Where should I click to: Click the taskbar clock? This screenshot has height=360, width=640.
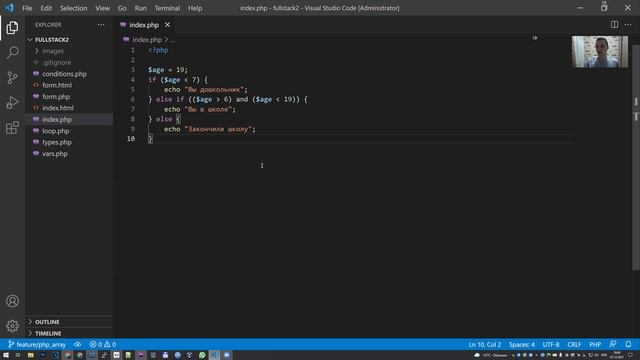tap(616, 355)
